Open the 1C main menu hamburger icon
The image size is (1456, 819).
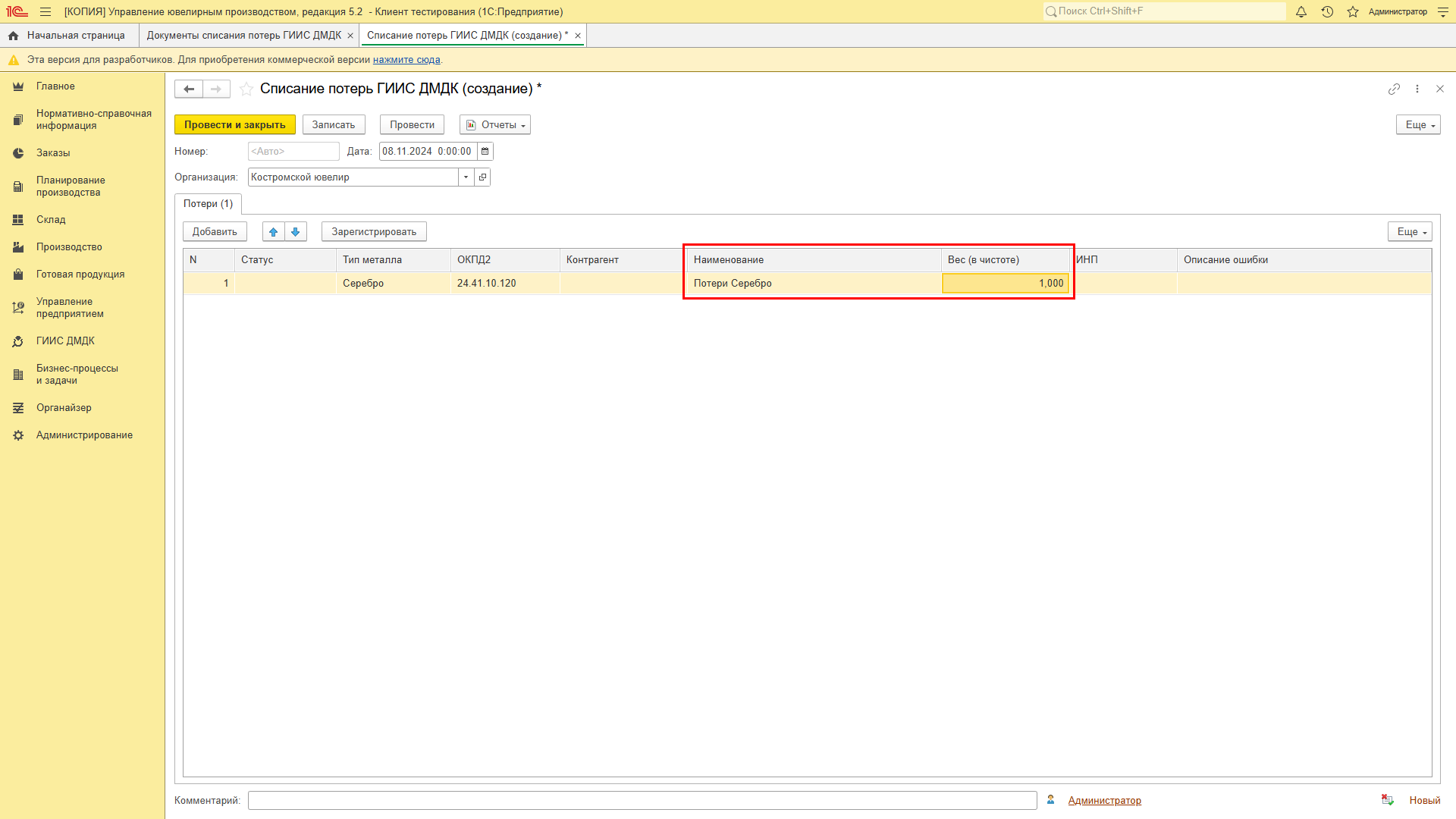pos(45,11)
